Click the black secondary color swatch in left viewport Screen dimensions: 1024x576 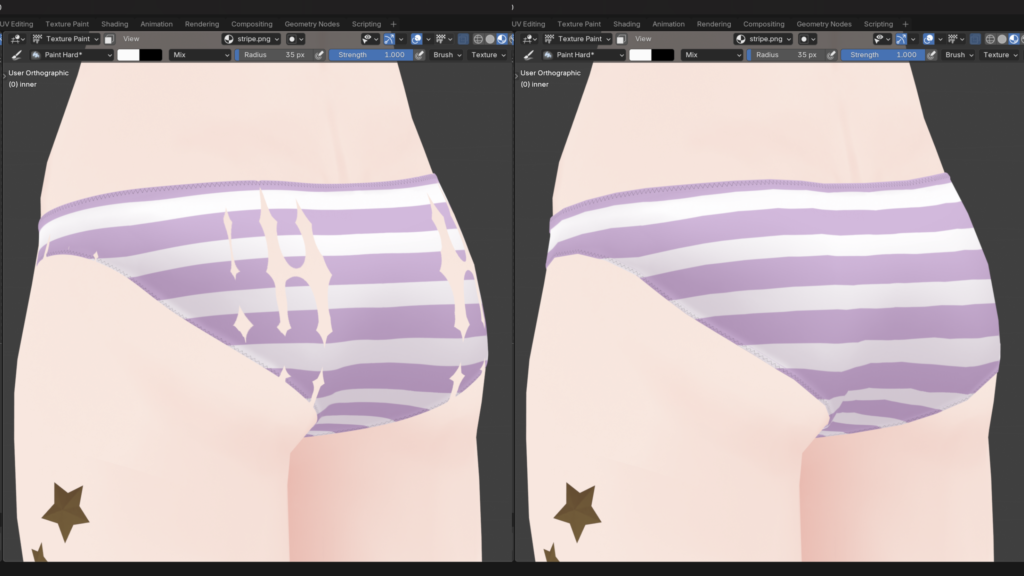point(151,55)
